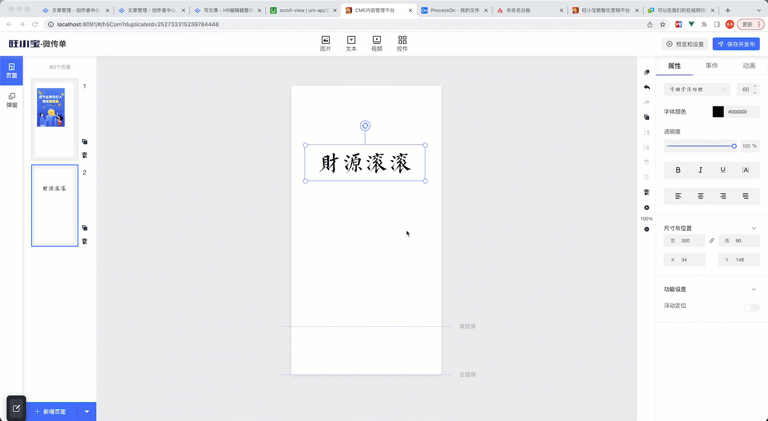768x421 pixels.
Task: Click the 更新 browser update button
Action: [750, 24]
